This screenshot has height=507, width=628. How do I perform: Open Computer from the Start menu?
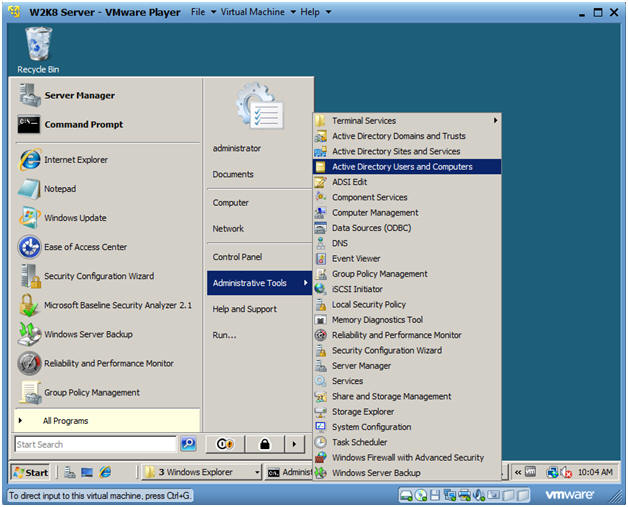231,203
